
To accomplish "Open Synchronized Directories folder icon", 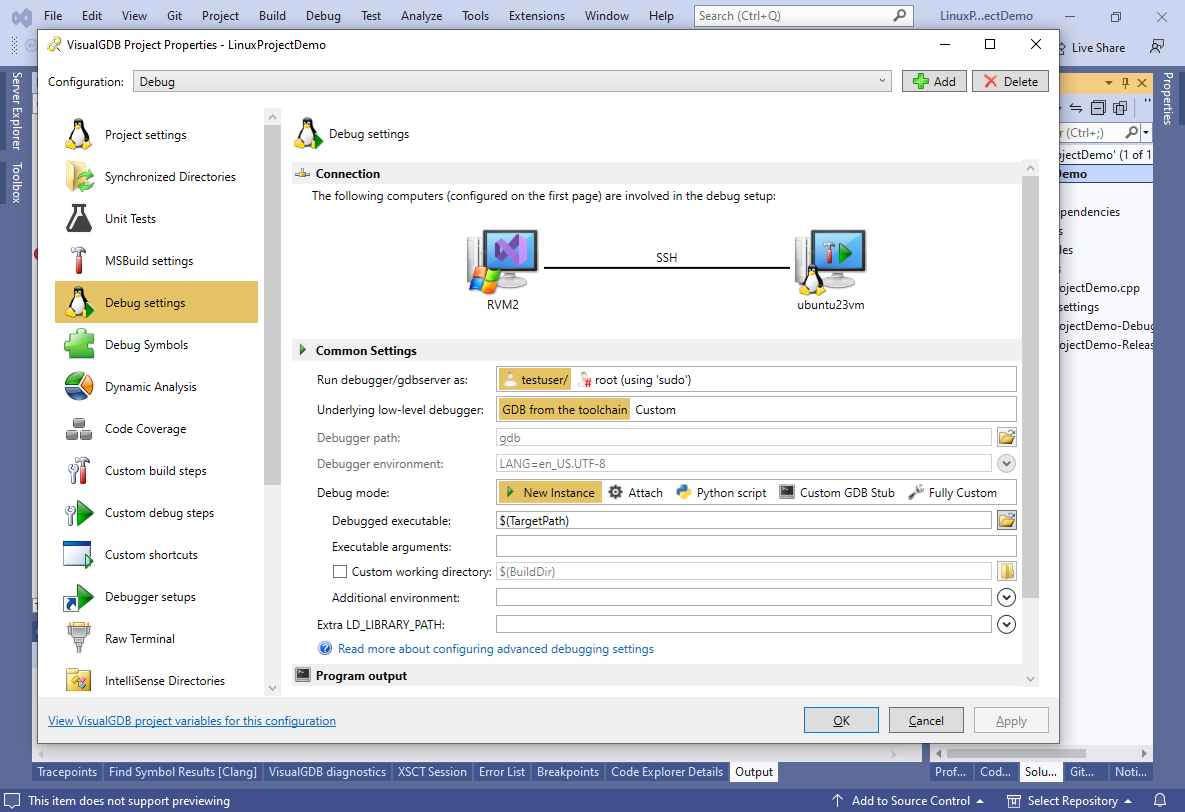I will (79, 176).
